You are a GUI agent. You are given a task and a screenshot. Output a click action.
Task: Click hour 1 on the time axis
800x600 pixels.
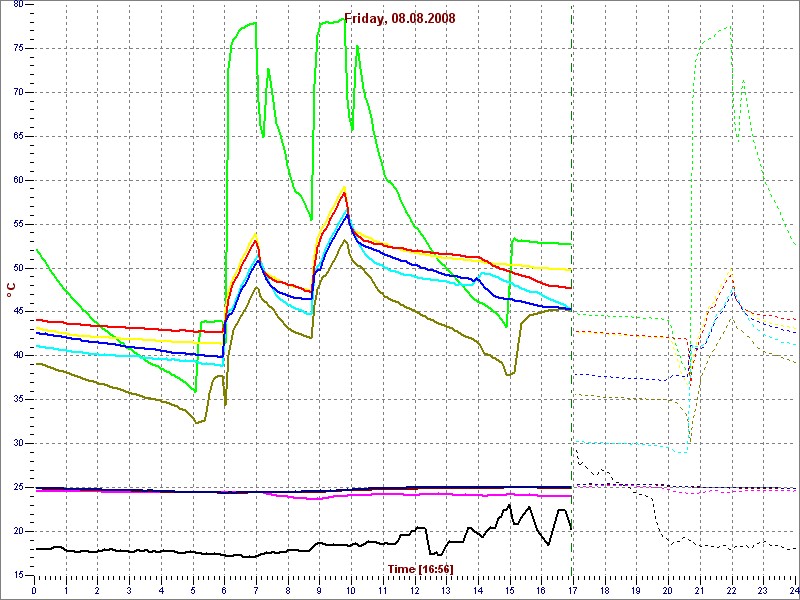[66, 588]
